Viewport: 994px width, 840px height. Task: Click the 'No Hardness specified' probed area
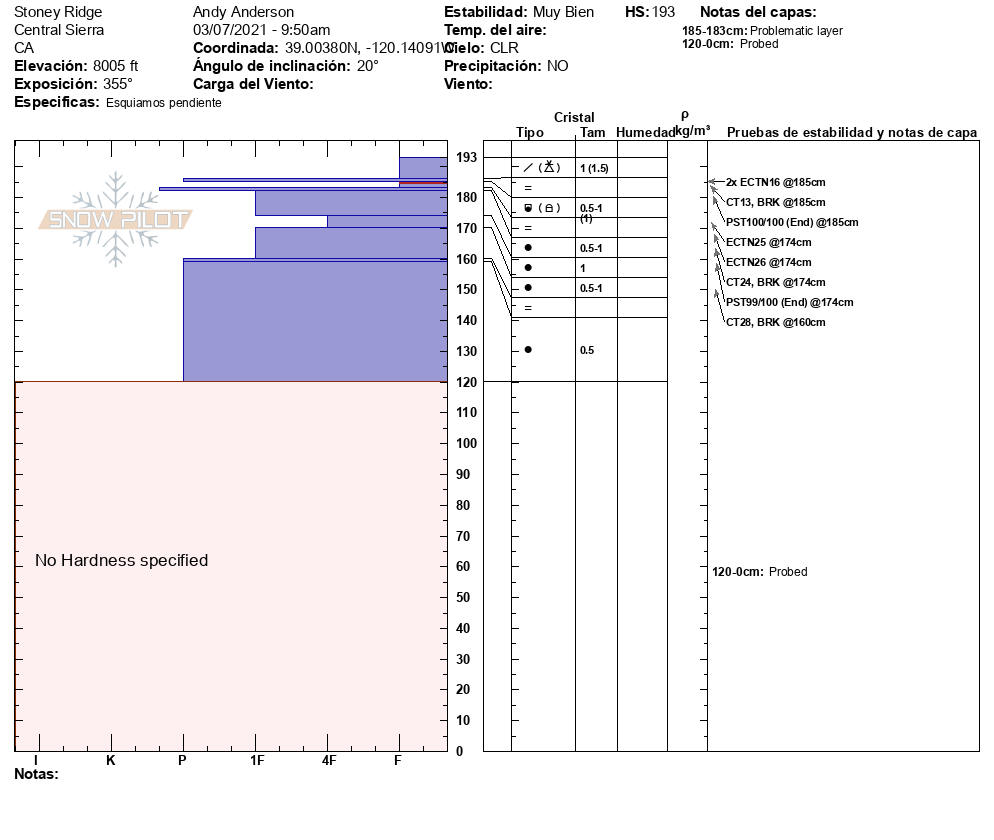122,560
